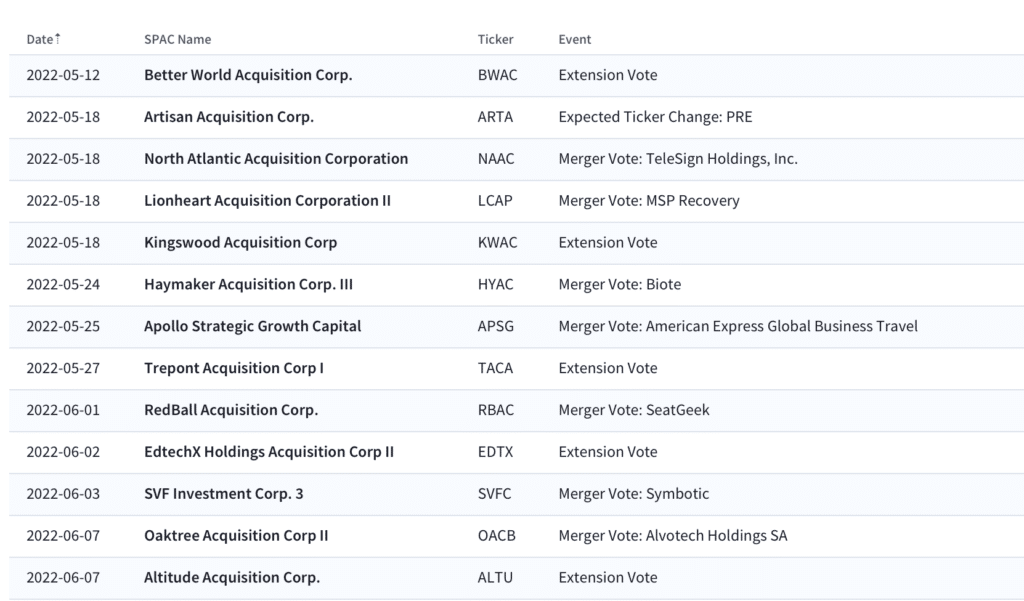Image resolution: width=1024 pixels, height=601 pixels.
Task: Click the Date sort arrow icon
Action: [x=57, y=39]
